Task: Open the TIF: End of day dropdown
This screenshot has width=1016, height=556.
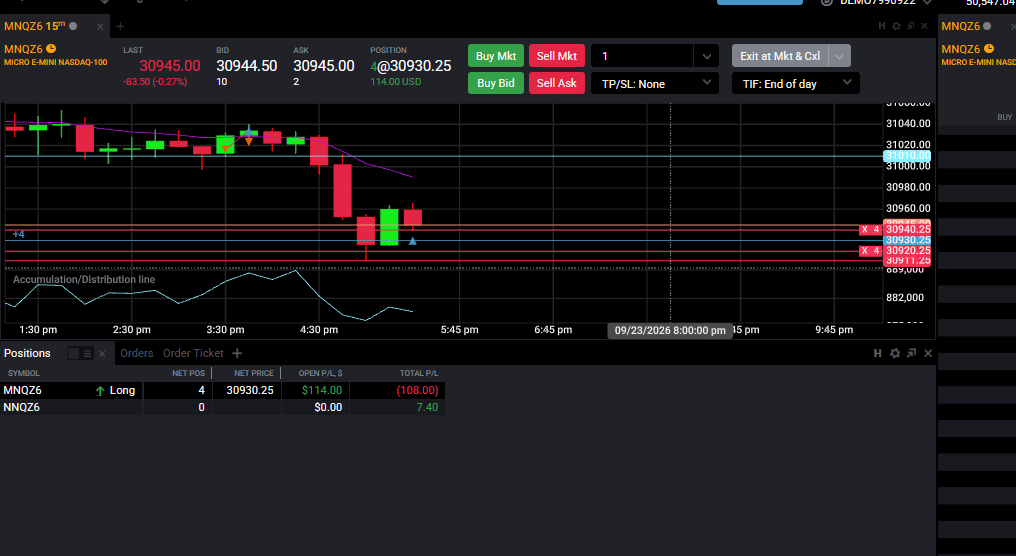Action: (796, 84)
